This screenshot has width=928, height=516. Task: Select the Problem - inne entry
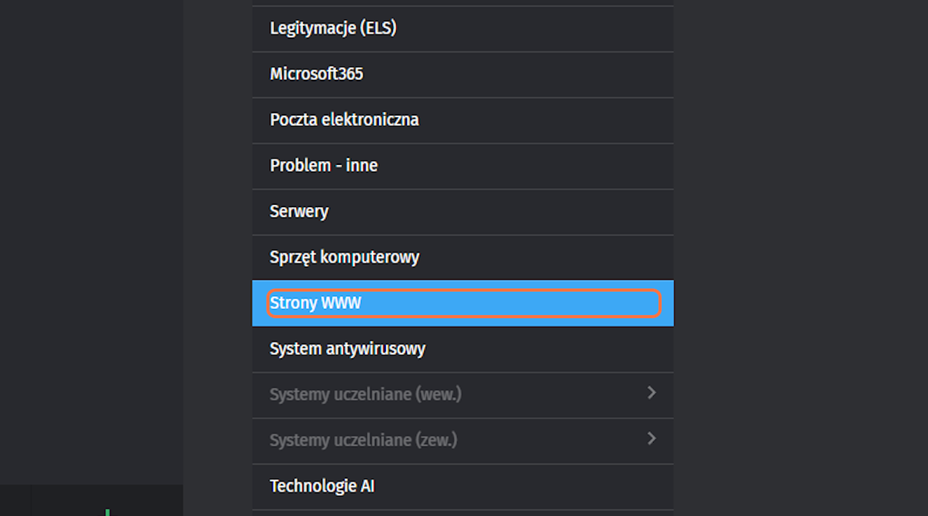(x=323, y=166)
